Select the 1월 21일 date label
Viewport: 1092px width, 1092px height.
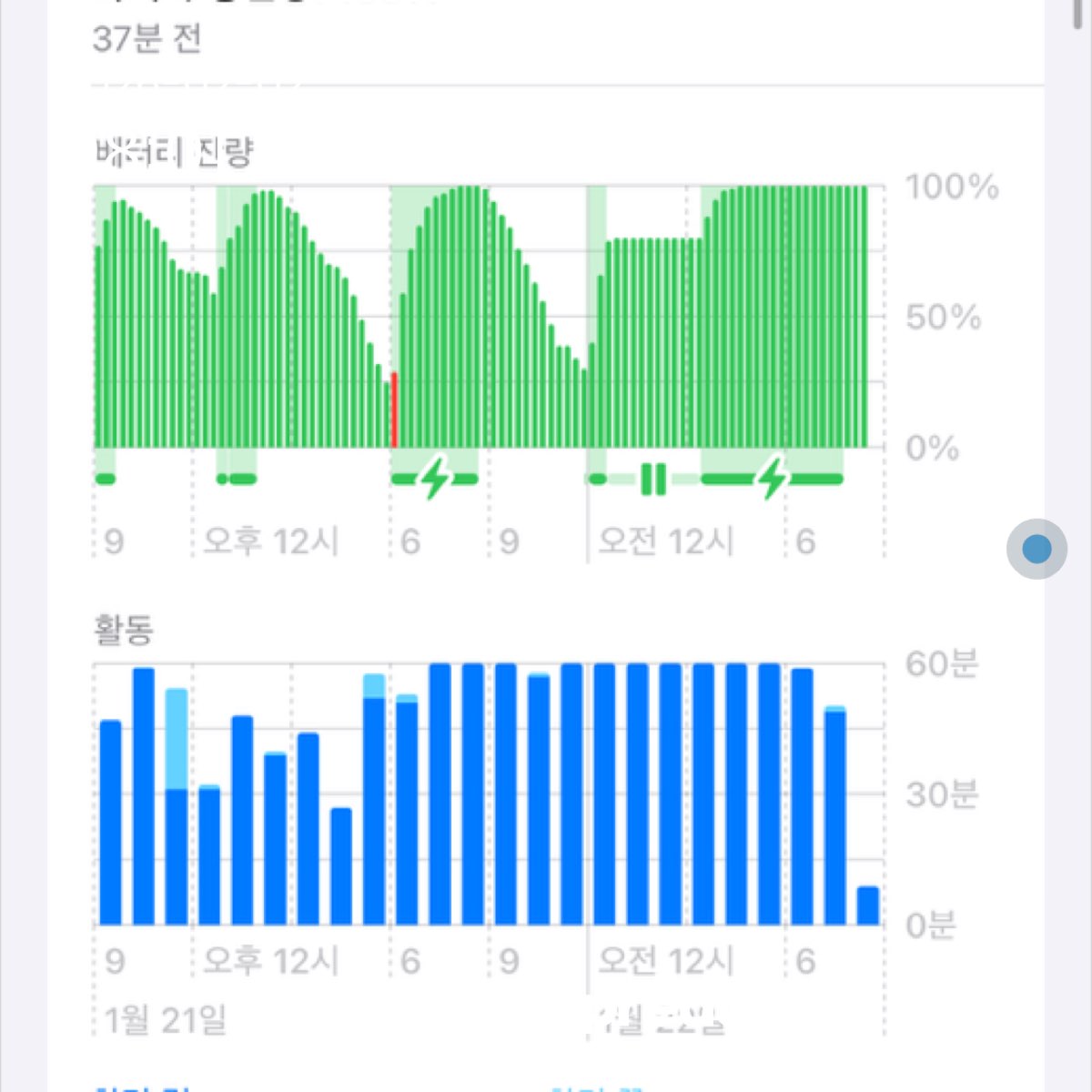165,1020
